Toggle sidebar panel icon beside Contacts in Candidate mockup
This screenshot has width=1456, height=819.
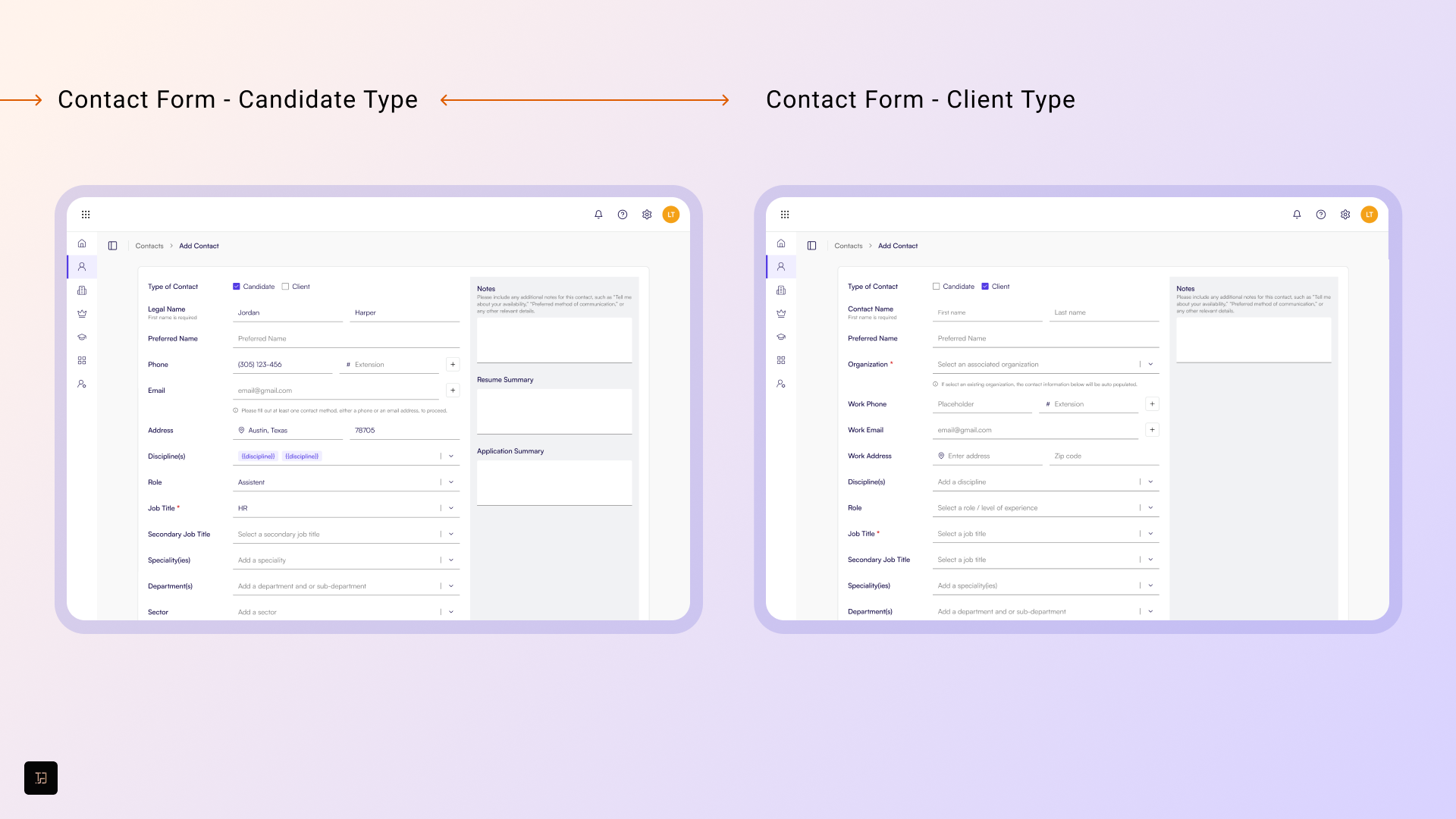click(112, 246)
